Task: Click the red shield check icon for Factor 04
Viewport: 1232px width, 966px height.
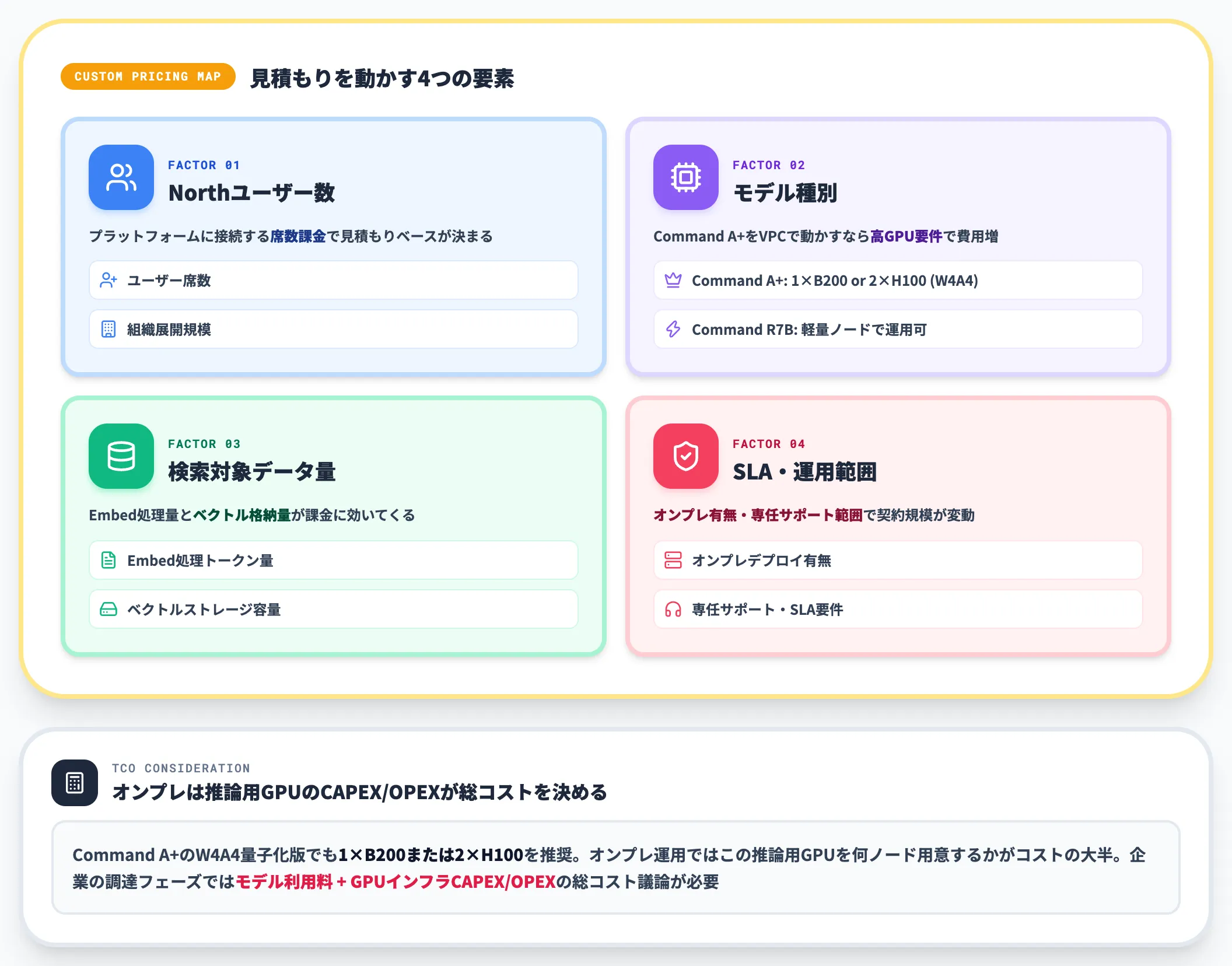Action: (686, 456)
